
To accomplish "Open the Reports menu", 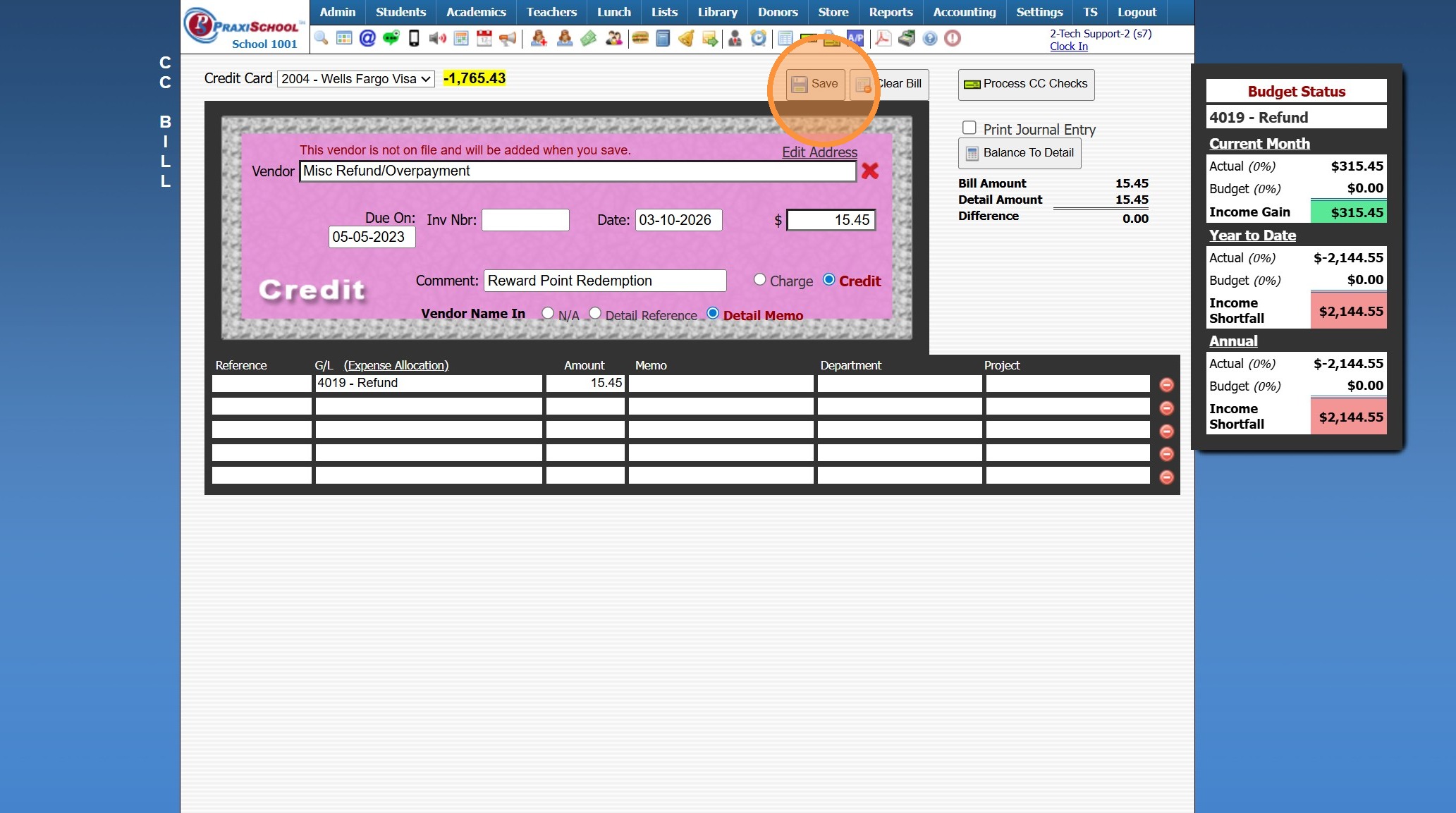I will pos(890,12).
